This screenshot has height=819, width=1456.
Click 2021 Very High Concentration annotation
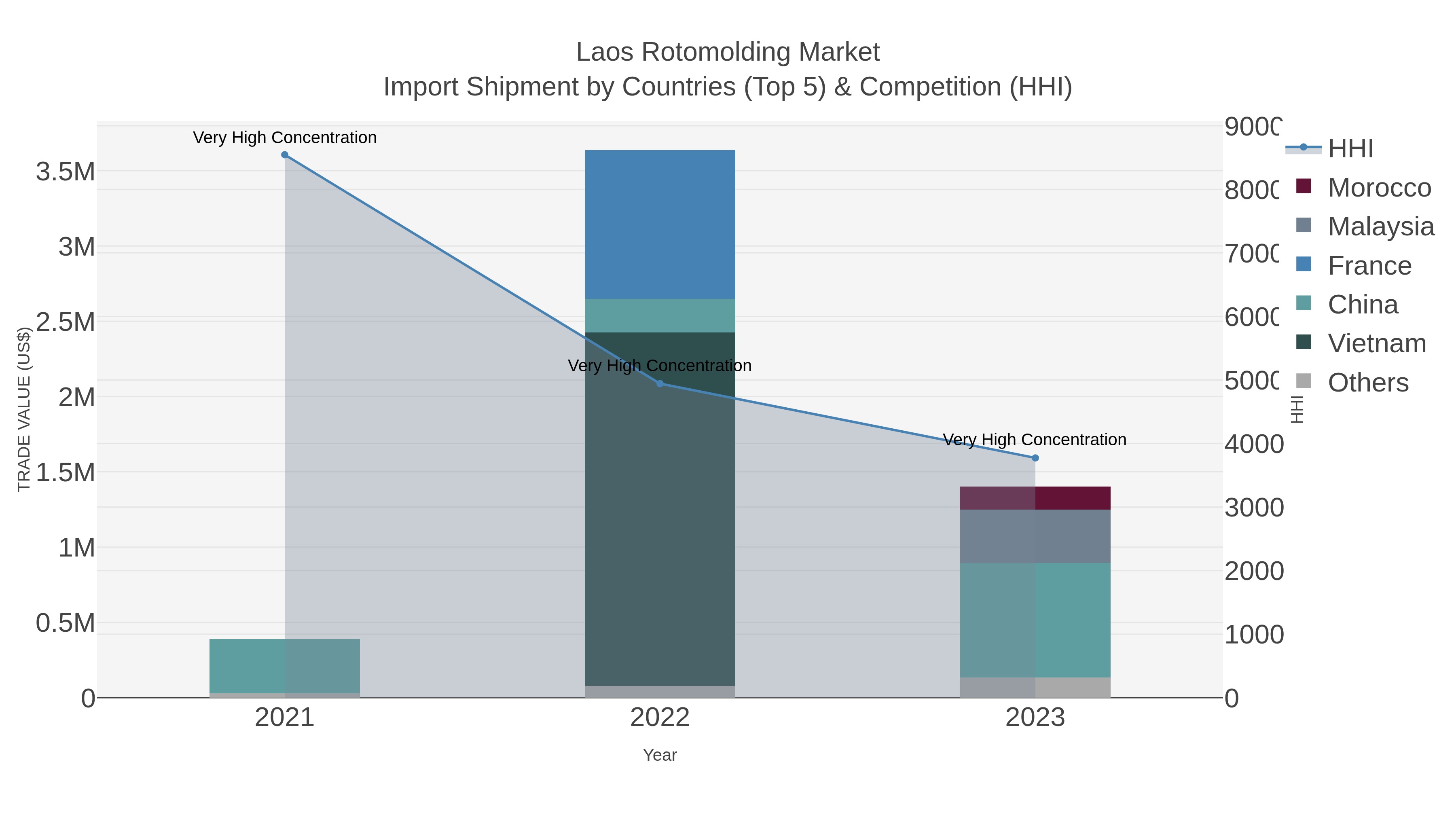click(x=285, y=138)
